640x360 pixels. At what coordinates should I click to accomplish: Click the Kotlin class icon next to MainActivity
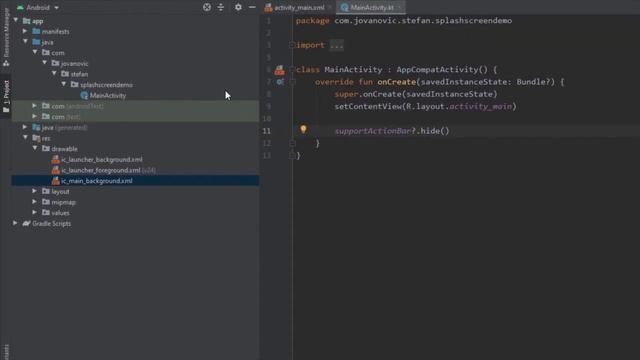point(84,96)
